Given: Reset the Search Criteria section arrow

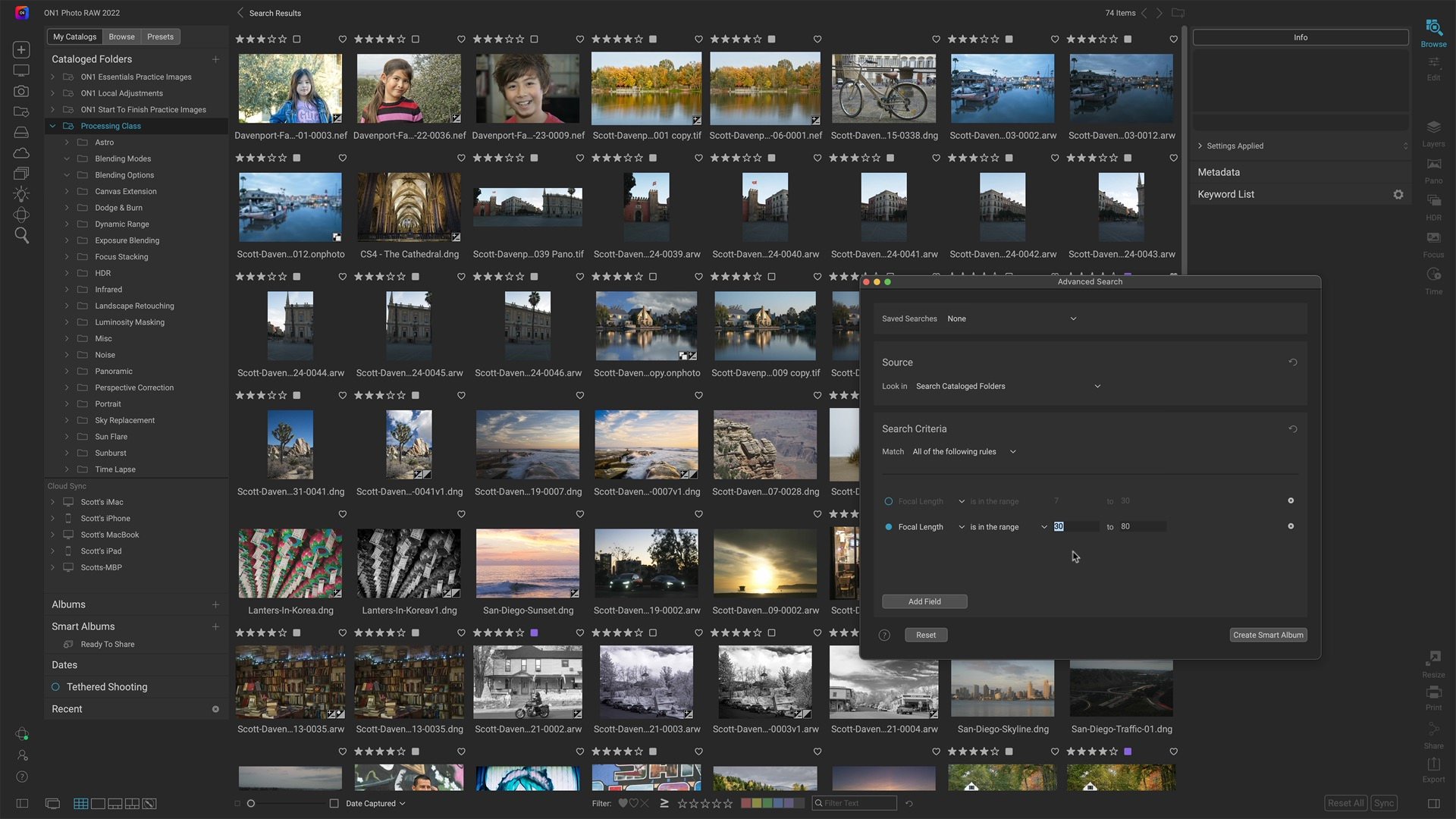Looking at the screenshot, I should [1293, 428].
